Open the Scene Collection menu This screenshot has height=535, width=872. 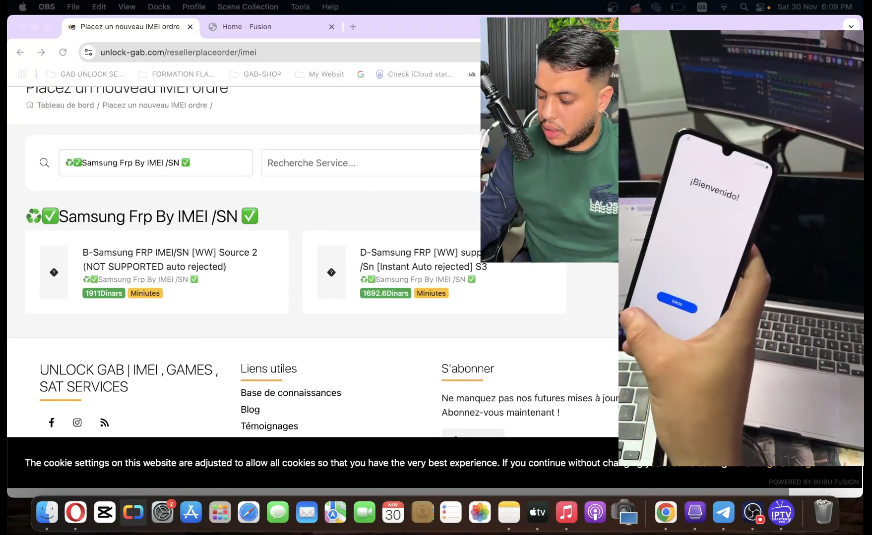[247, 7]
